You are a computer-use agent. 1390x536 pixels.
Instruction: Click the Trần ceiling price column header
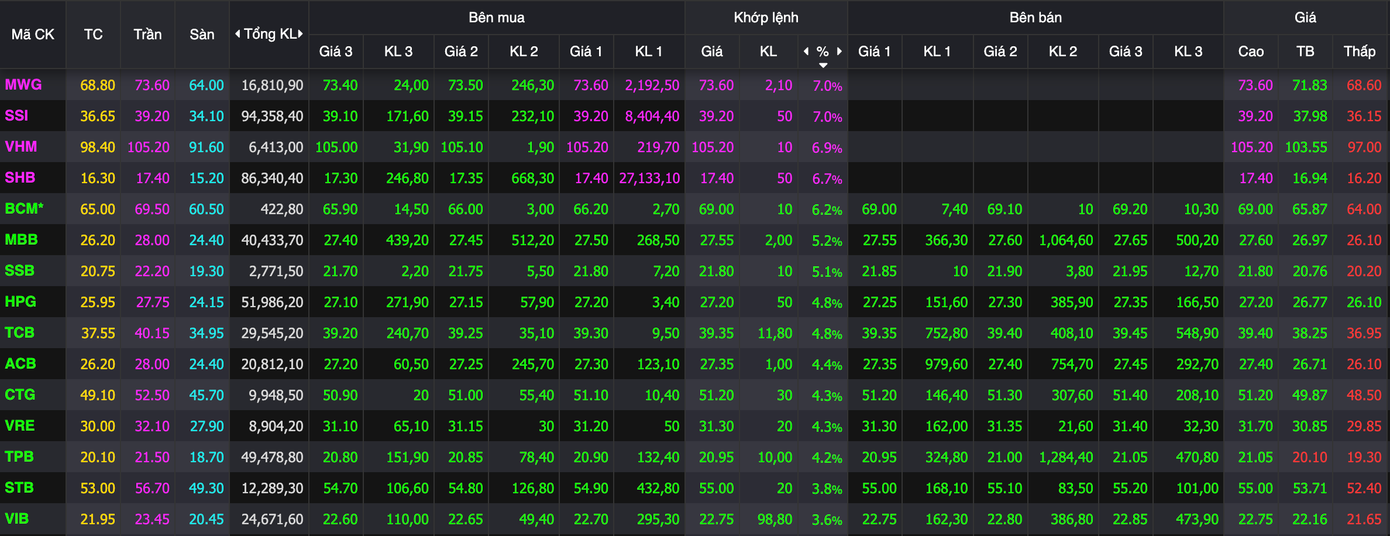point(148,34)
